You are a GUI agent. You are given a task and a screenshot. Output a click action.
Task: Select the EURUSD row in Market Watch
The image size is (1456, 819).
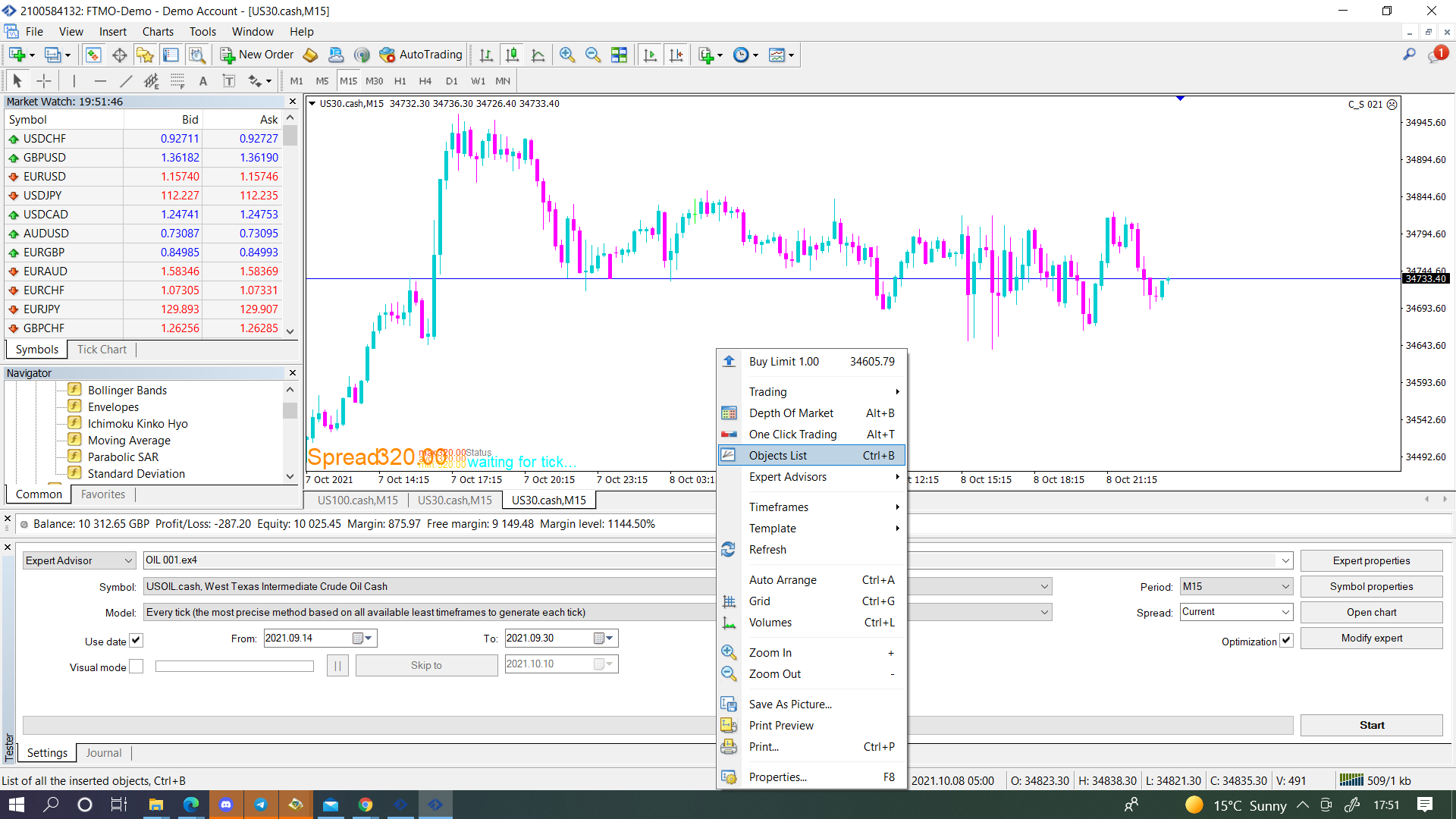[x=143, y=176]
